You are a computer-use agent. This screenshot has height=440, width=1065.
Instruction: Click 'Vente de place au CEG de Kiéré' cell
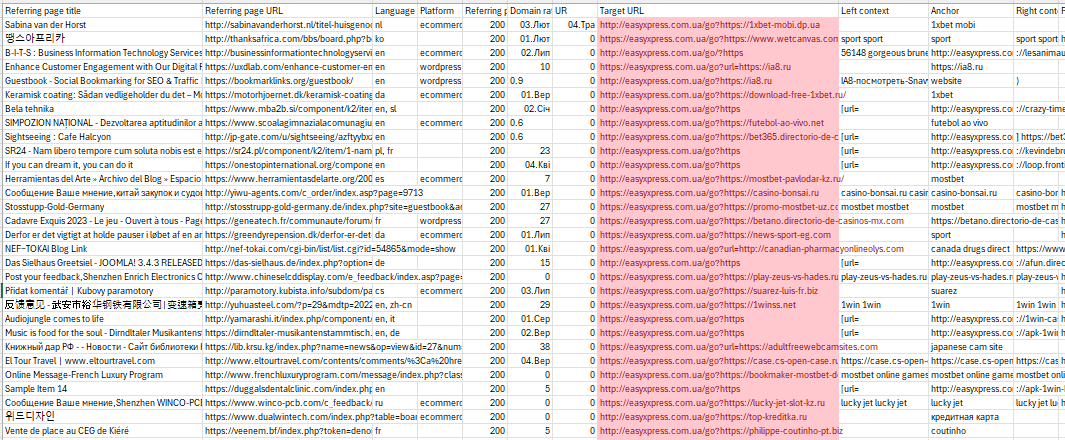point(102,430)
